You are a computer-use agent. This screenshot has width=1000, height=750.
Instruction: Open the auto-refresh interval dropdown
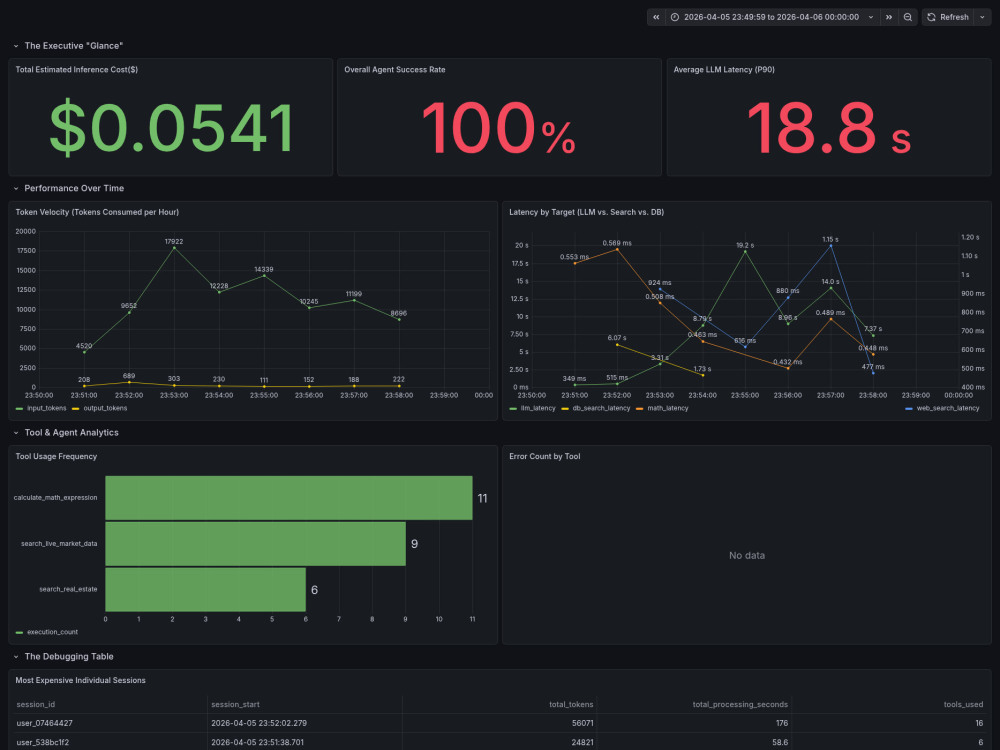(x=982, y=17)
